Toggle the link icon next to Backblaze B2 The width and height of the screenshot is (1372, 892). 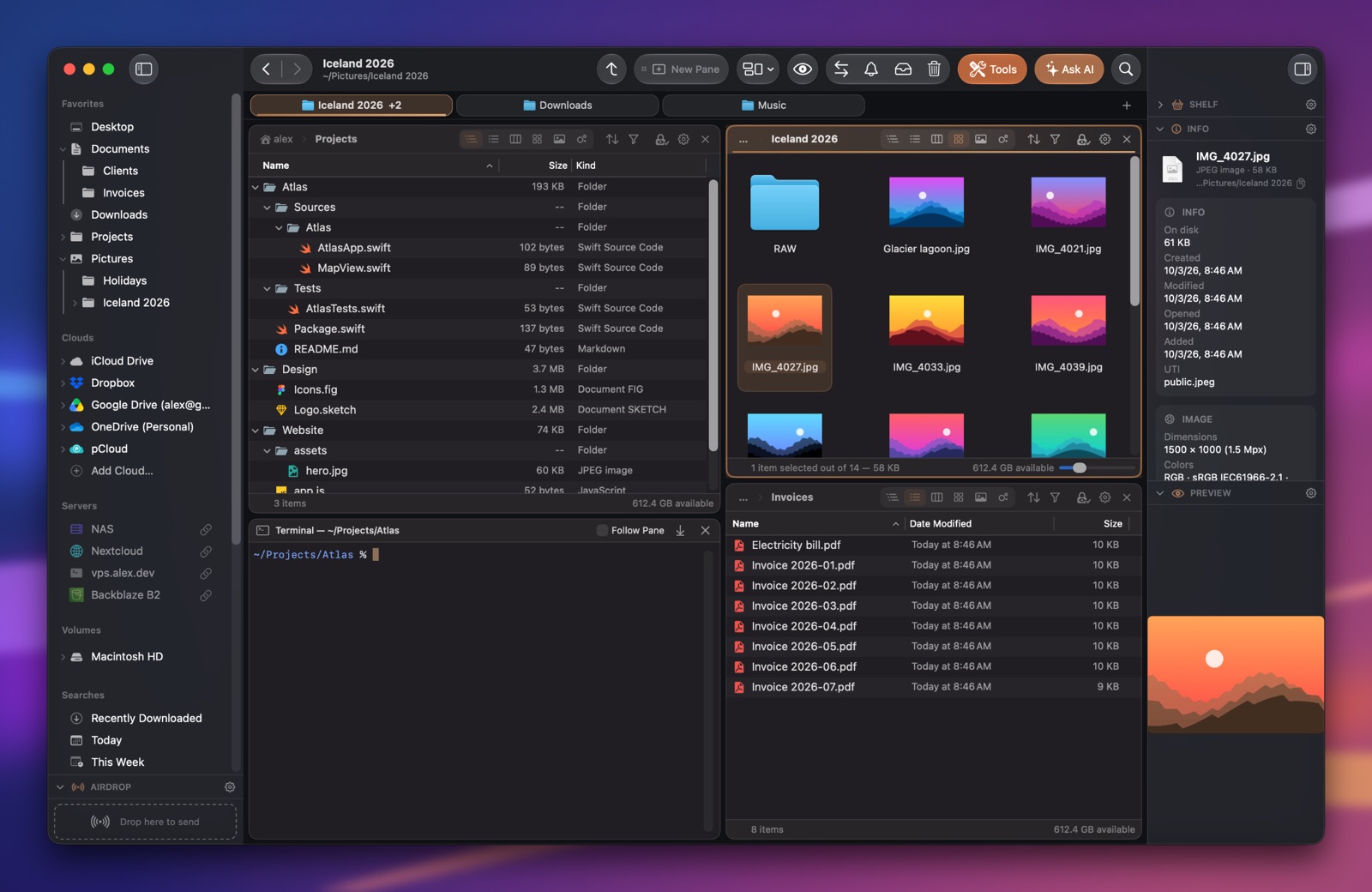206,595
